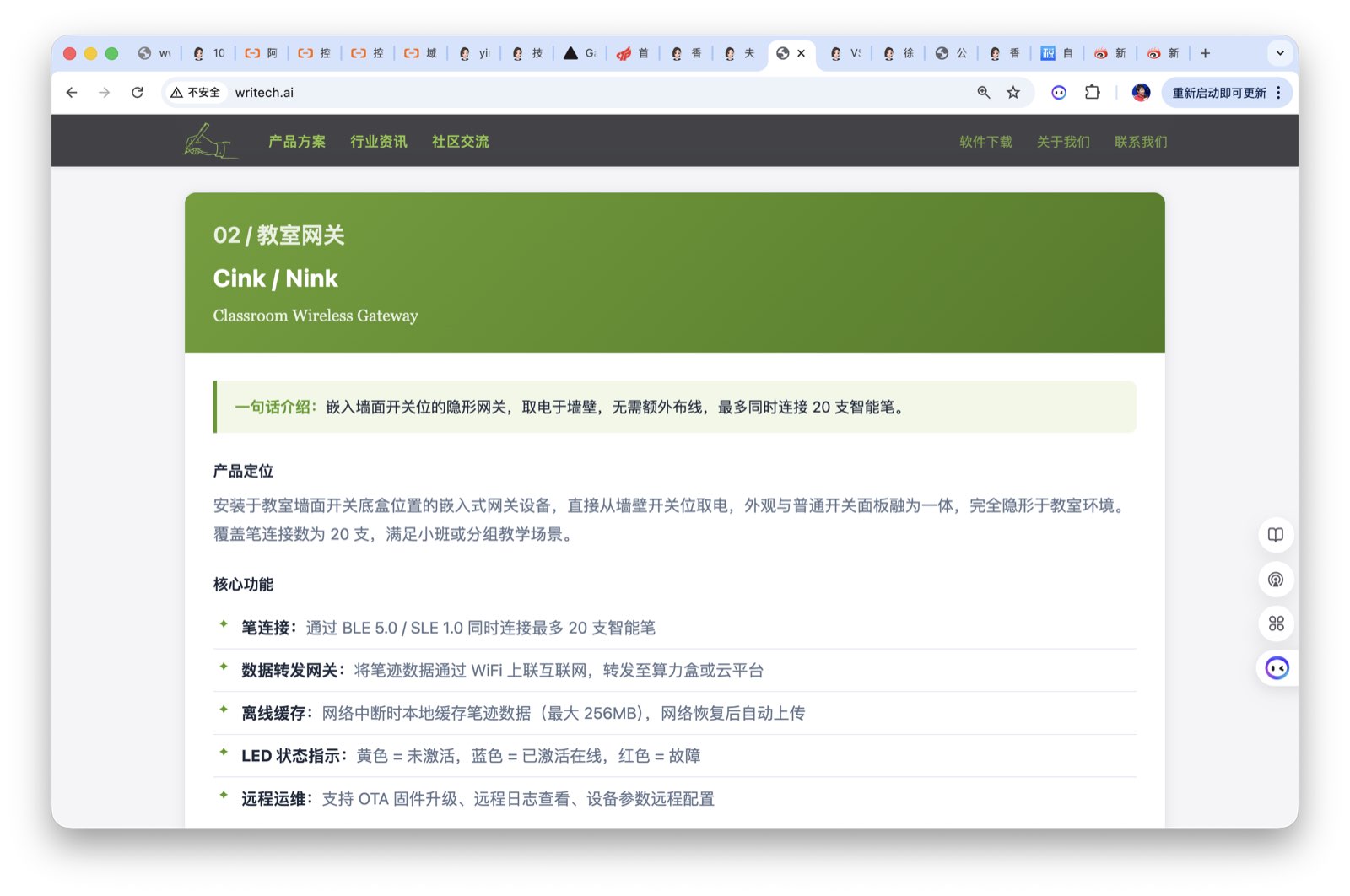Switch to the black triangle 'G' tab
The height and width of the screenshot is (896, 1350).
[580, 53]
